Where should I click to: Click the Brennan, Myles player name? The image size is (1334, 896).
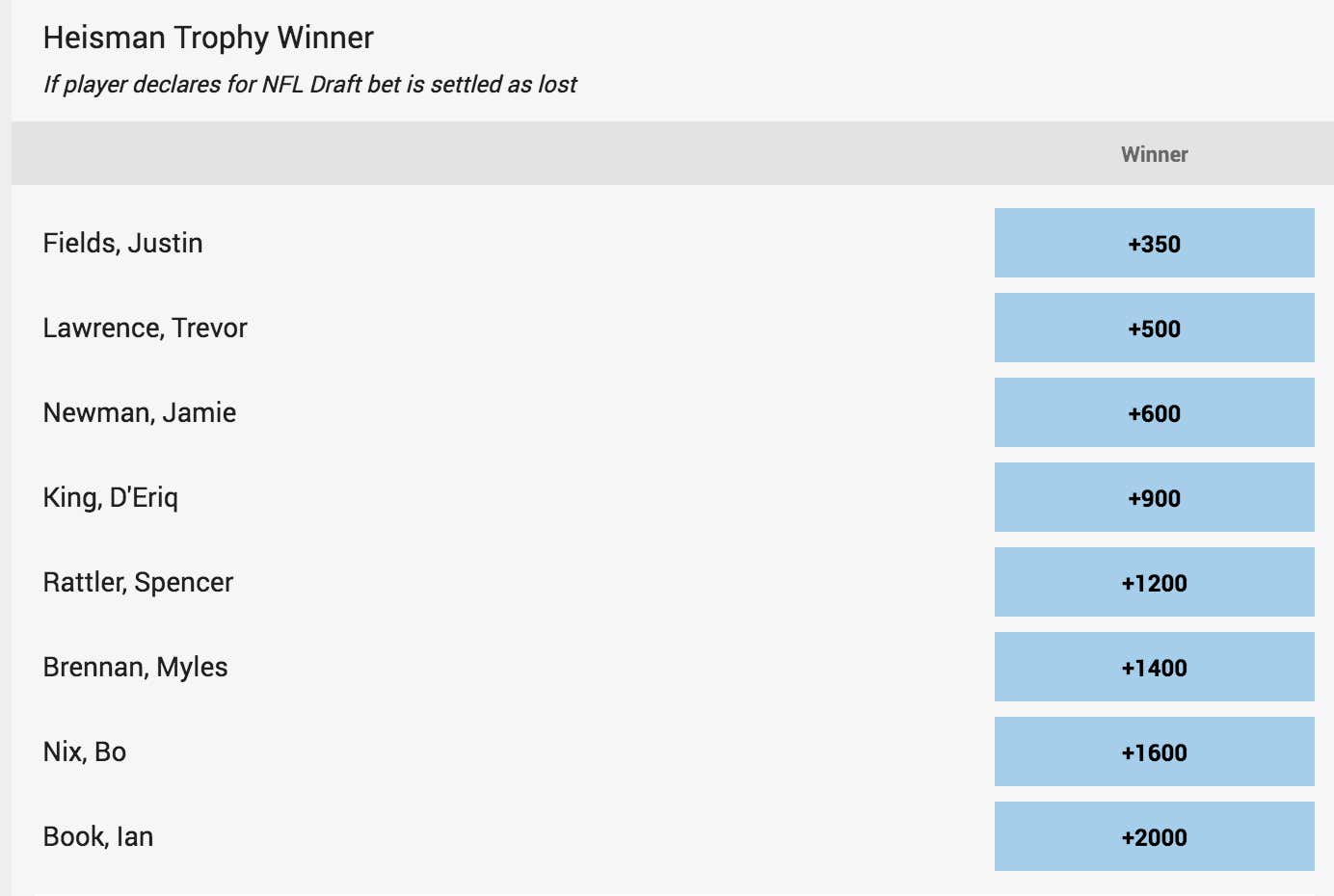pos(136,668)
